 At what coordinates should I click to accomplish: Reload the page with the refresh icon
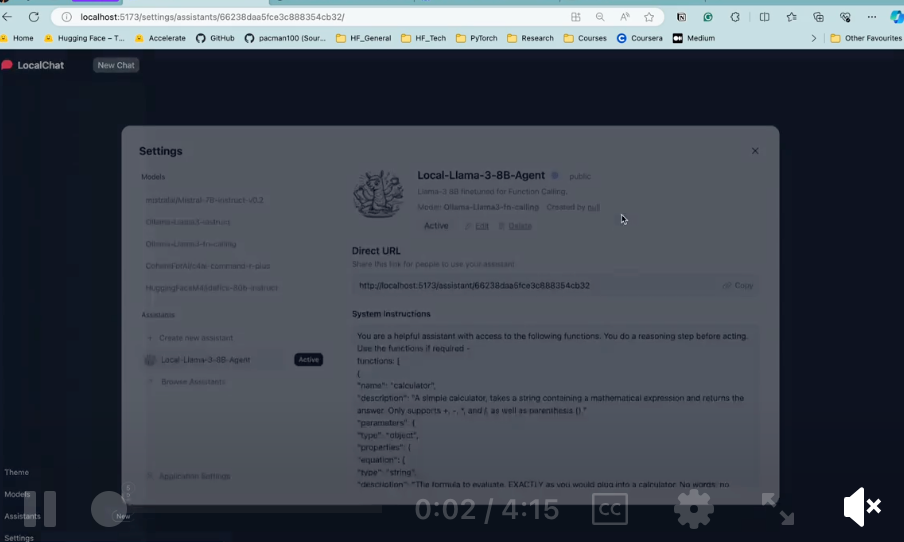pos(34,17)
